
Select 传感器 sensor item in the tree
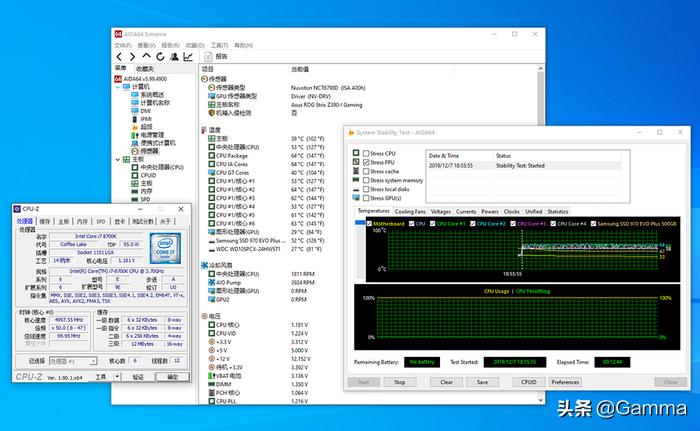coord(148,150)
